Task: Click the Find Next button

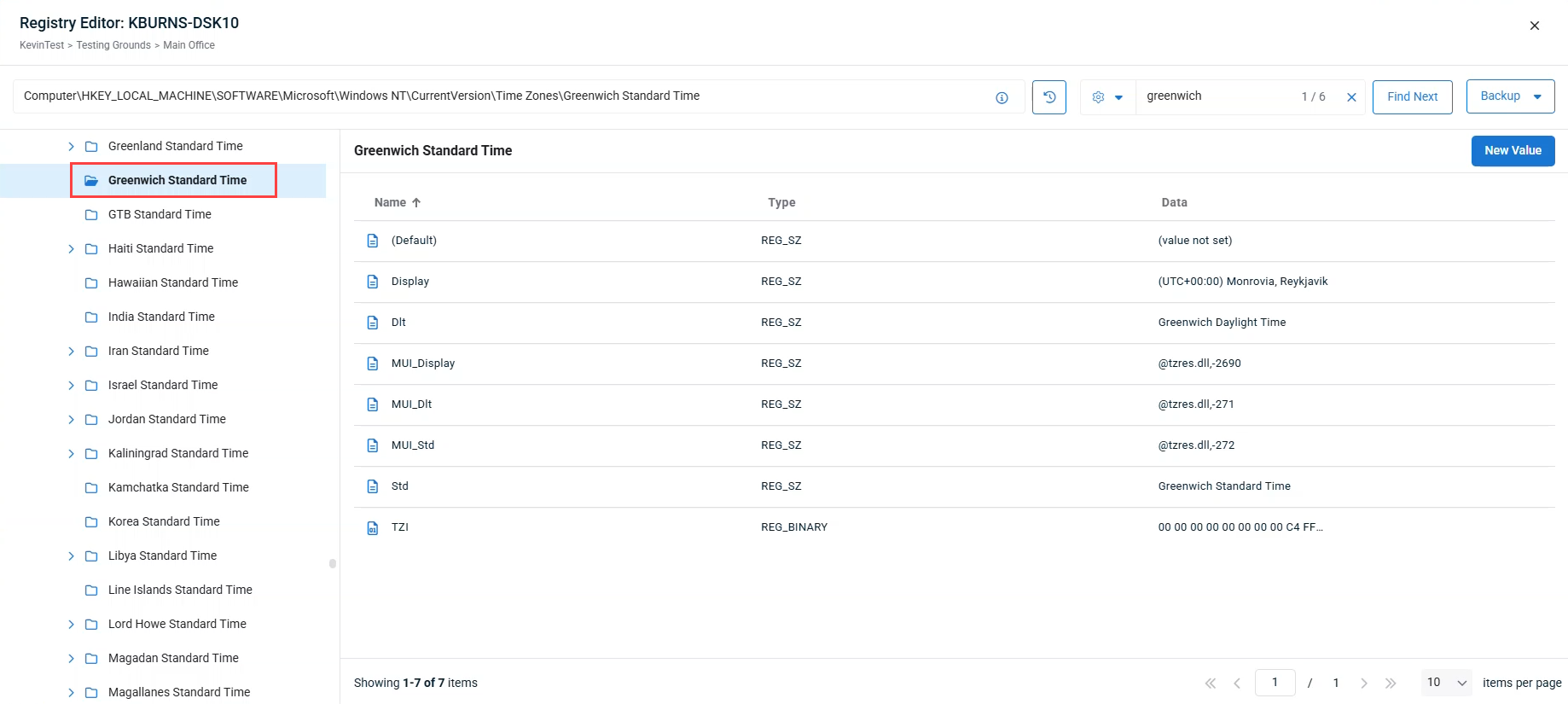Action: tap(1412, 97)
